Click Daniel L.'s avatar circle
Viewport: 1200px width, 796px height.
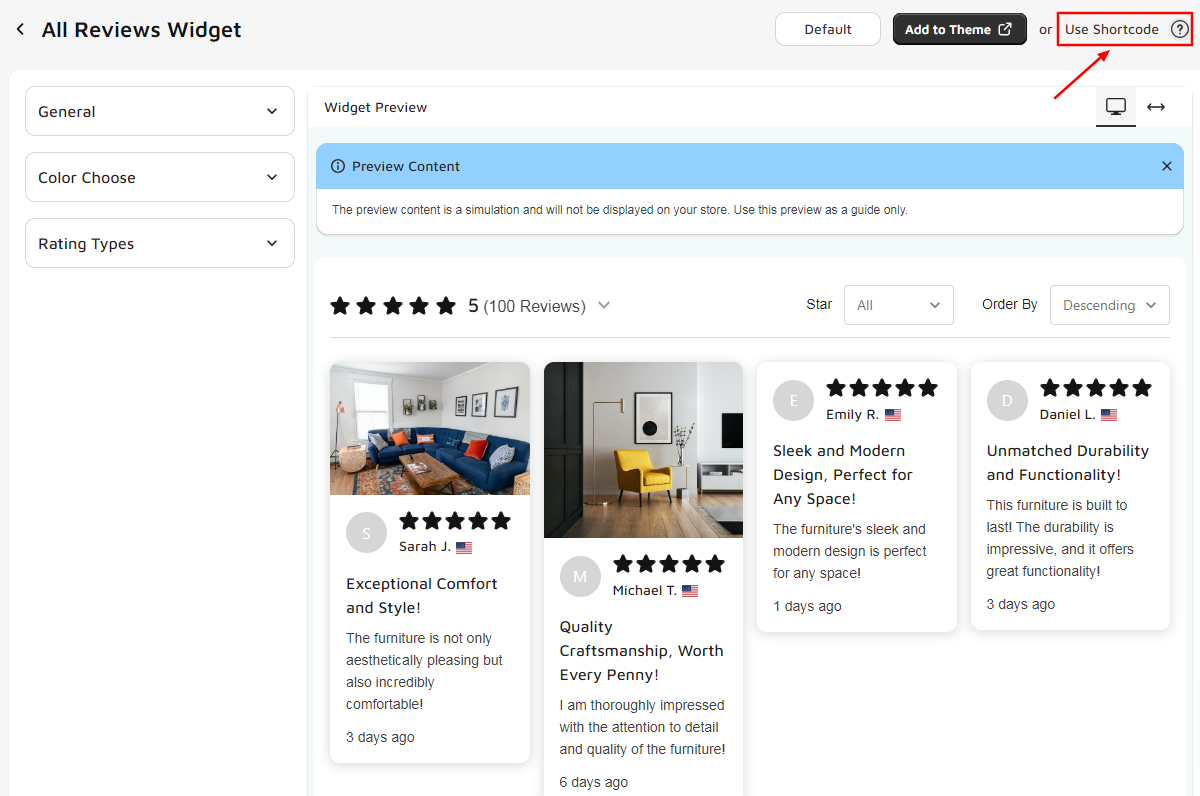pos(1007,401)
